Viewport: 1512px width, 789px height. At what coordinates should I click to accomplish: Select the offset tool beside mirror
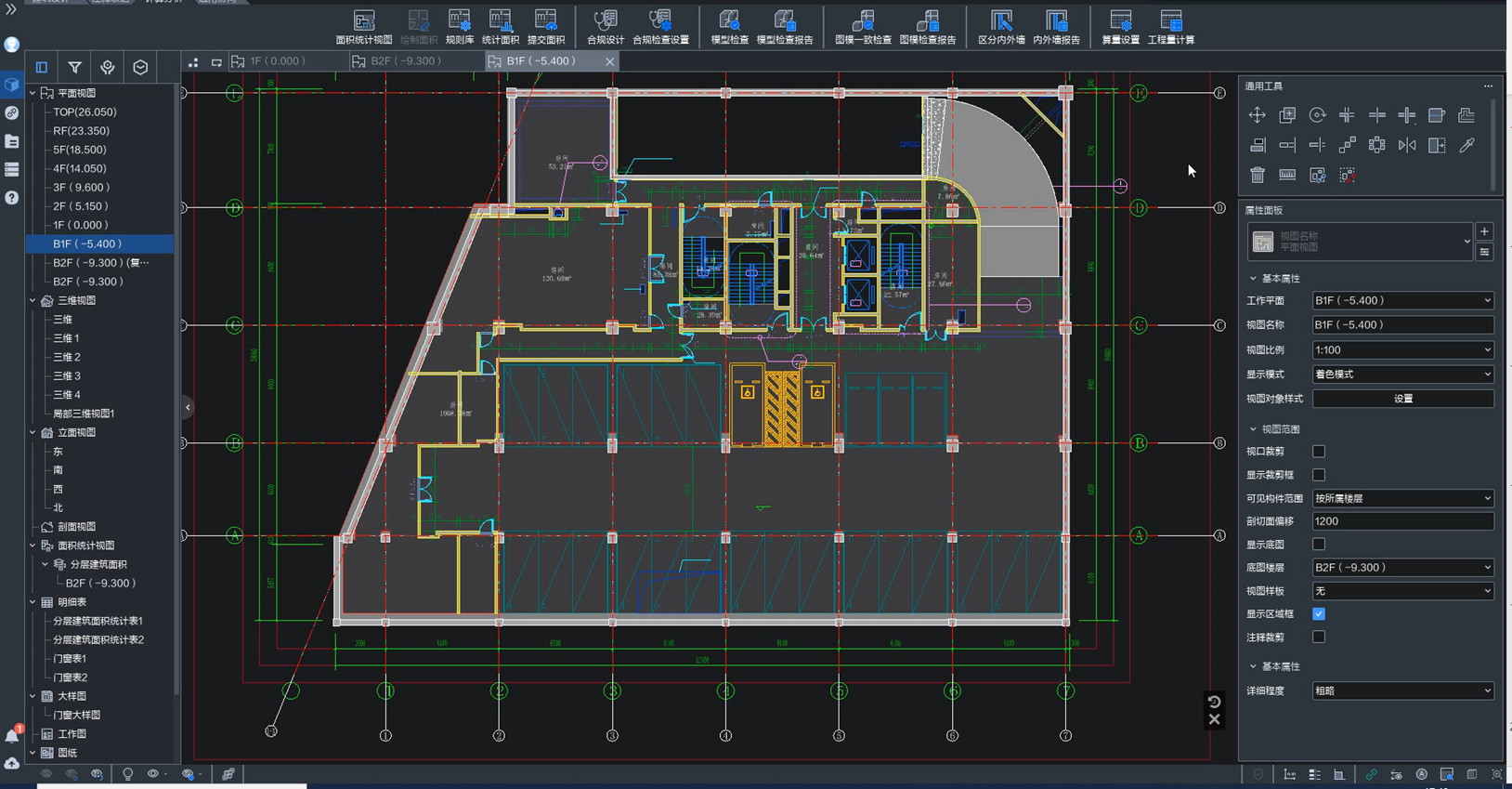tap(1437, 145)
